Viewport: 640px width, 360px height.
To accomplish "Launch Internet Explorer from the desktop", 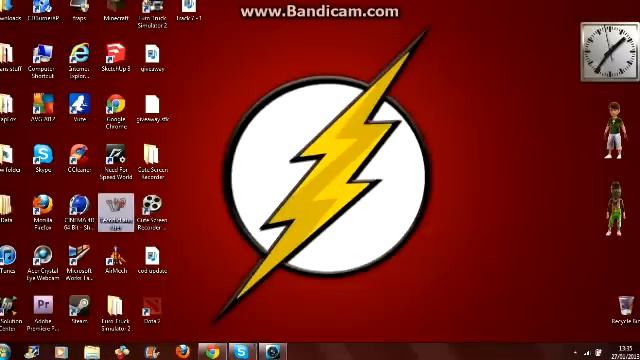I will point(79,61).
